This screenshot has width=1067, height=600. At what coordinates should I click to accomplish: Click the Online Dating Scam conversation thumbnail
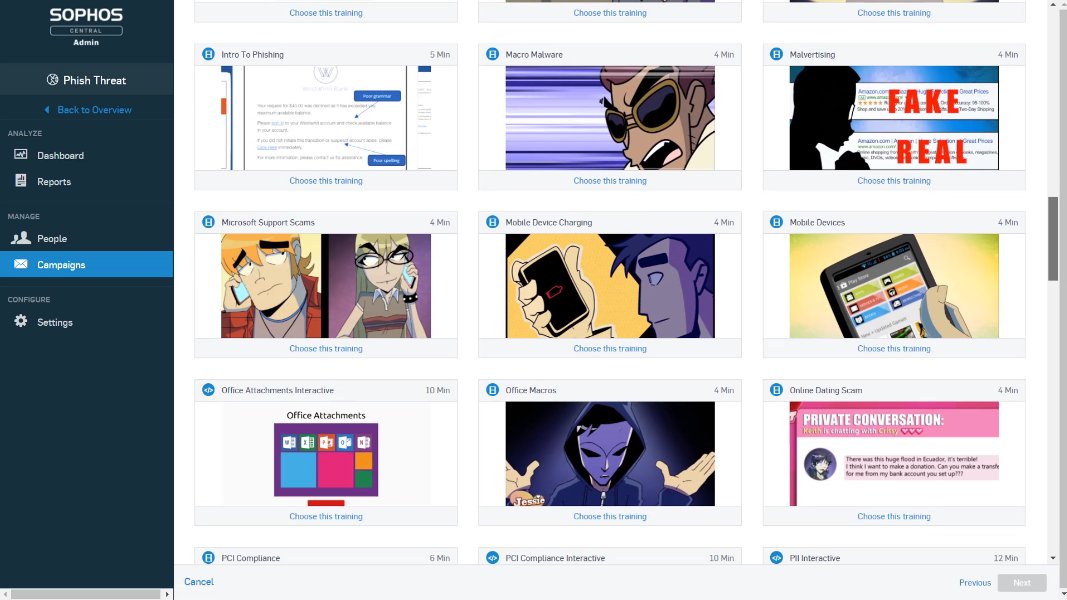893,454
